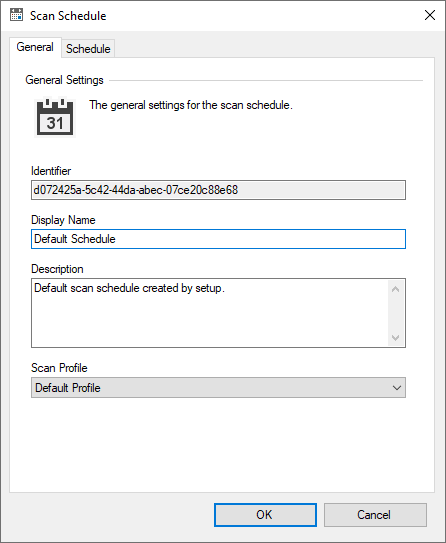Confirm changes with the OK button
Screen dimensions: 446x543
[265, 515]
